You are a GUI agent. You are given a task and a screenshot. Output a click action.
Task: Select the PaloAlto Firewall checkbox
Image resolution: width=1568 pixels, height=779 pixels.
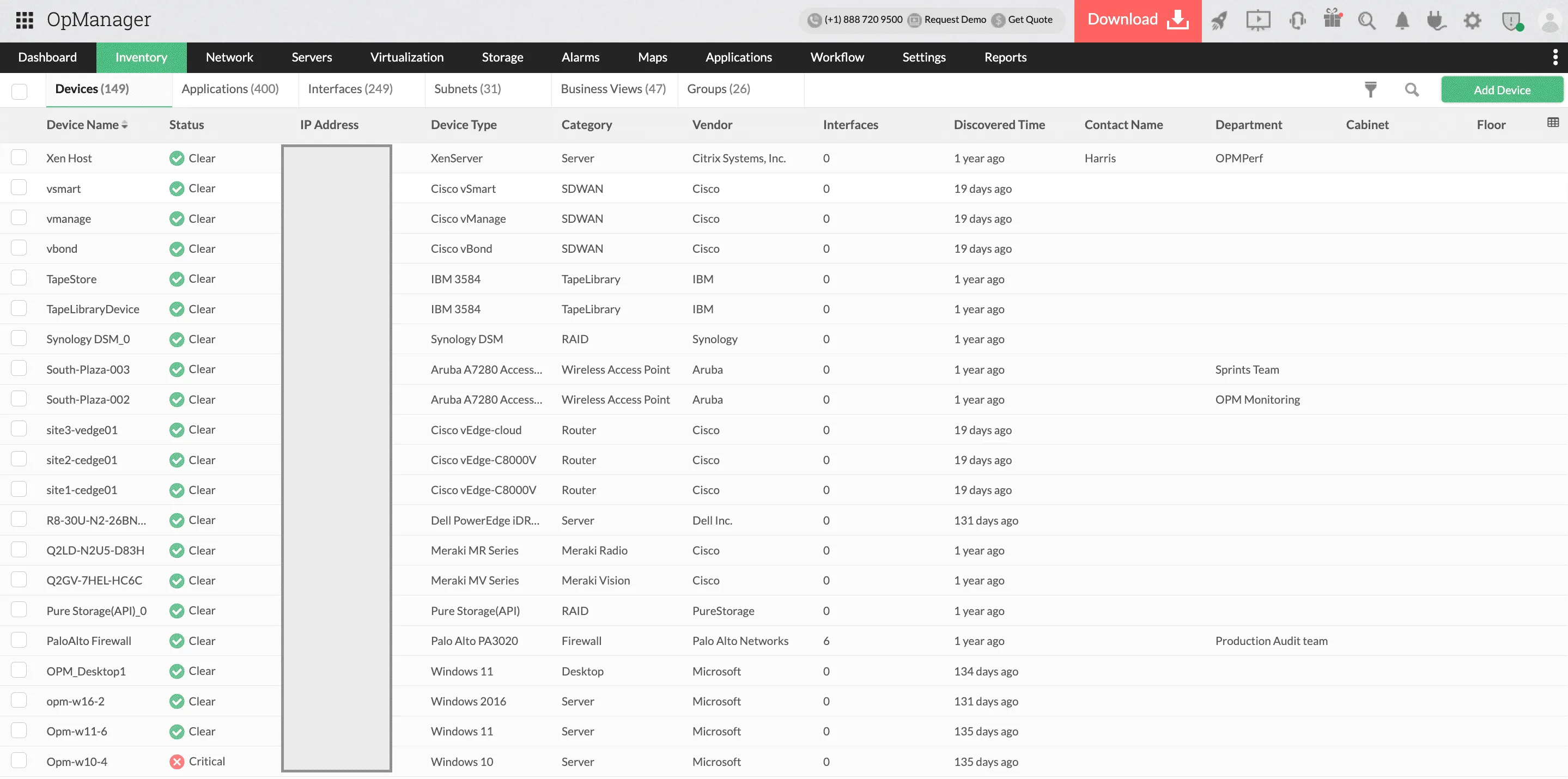point(19,640)
